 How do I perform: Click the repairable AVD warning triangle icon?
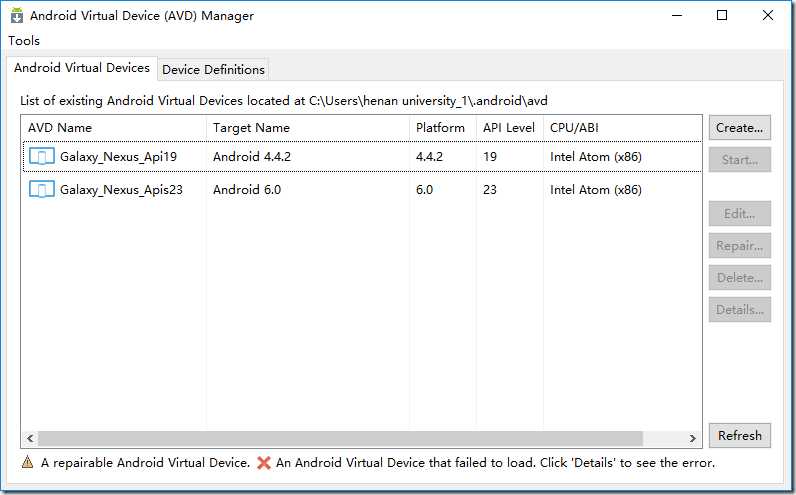pyautogui.click(x=27, y=462)
